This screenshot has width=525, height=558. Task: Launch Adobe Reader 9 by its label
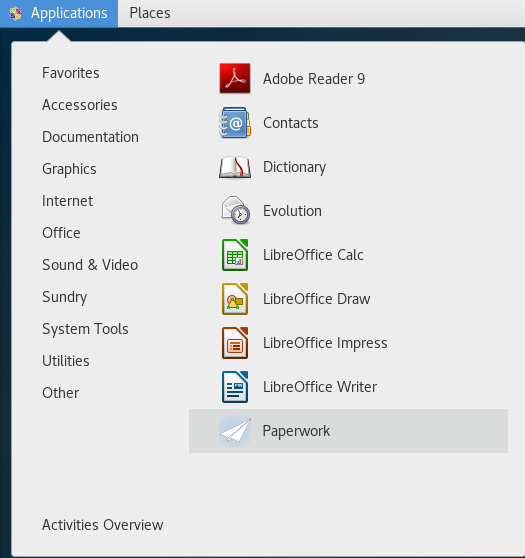click(x=314, y=79)
